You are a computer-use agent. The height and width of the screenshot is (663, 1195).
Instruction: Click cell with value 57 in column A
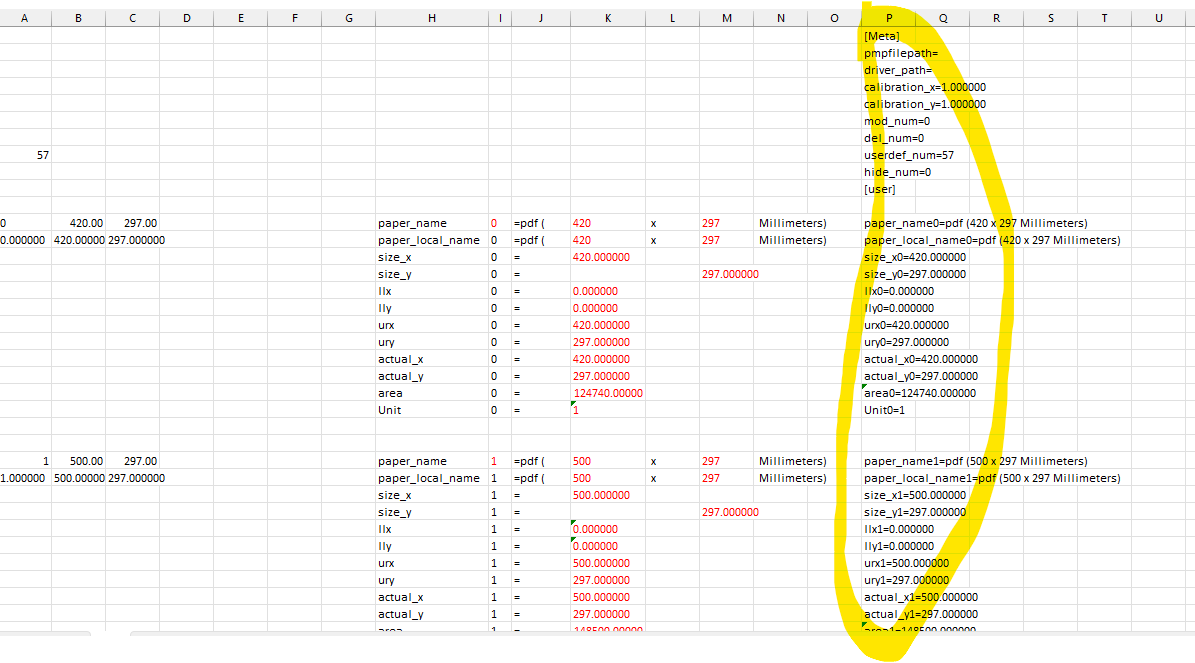[43, 155]
